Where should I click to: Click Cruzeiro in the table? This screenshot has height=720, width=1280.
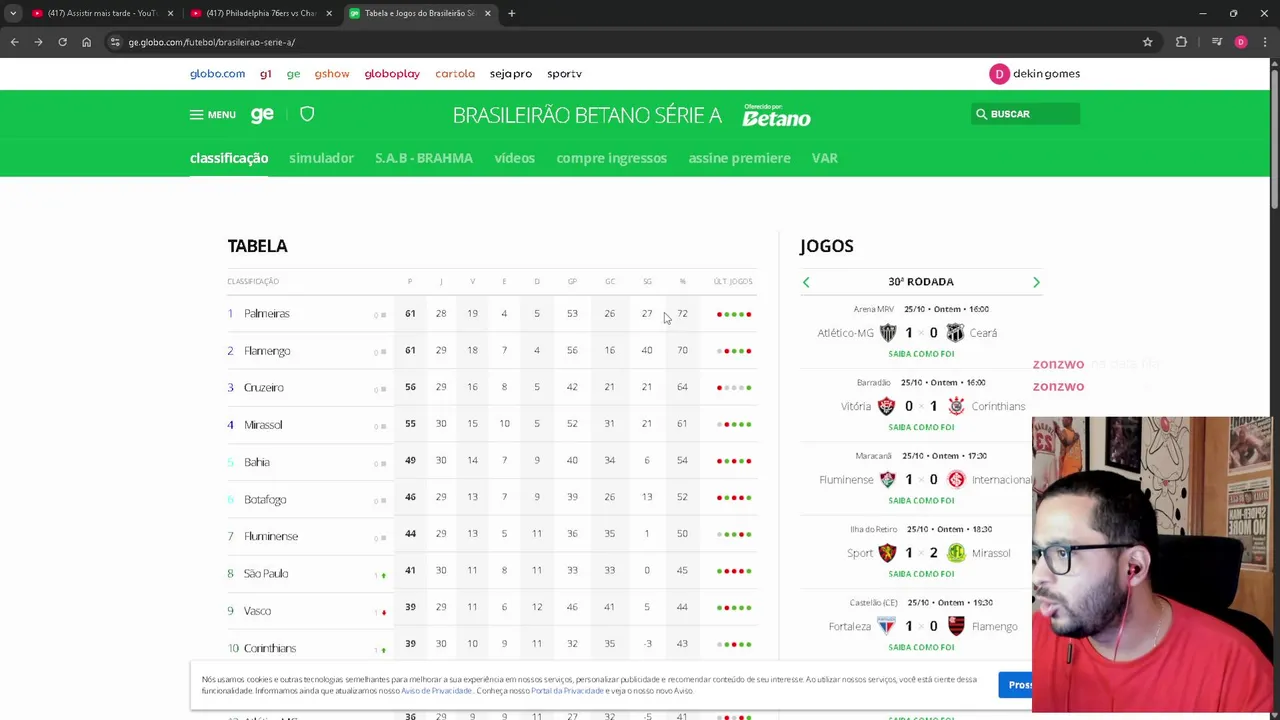[264, 388]
